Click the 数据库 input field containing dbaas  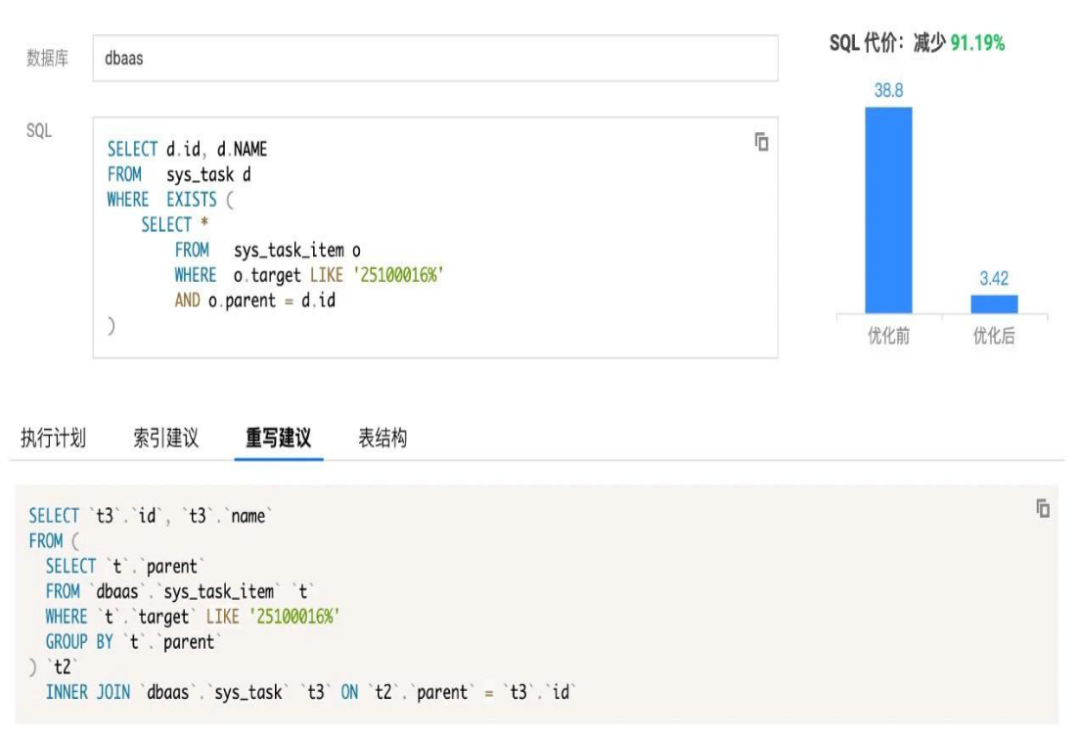(x=435, y=58)
